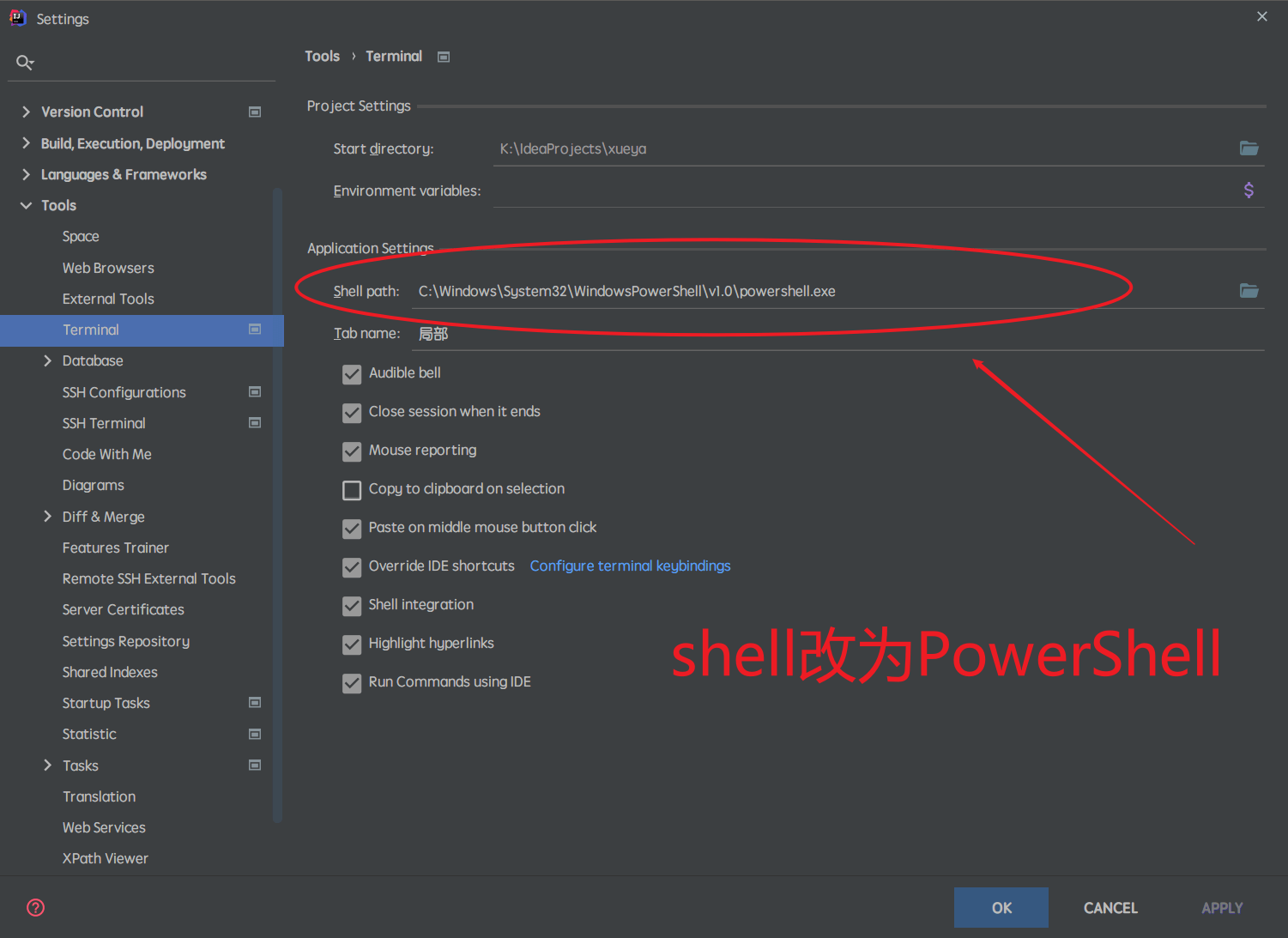Enable Copy to clipboard on selection

click(x=352, y=490)
